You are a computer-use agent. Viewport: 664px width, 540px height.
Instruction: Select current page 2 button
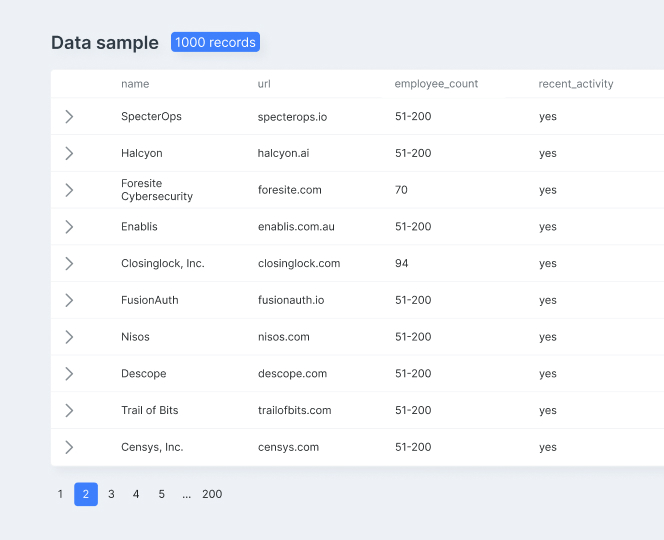coord(86,494)
